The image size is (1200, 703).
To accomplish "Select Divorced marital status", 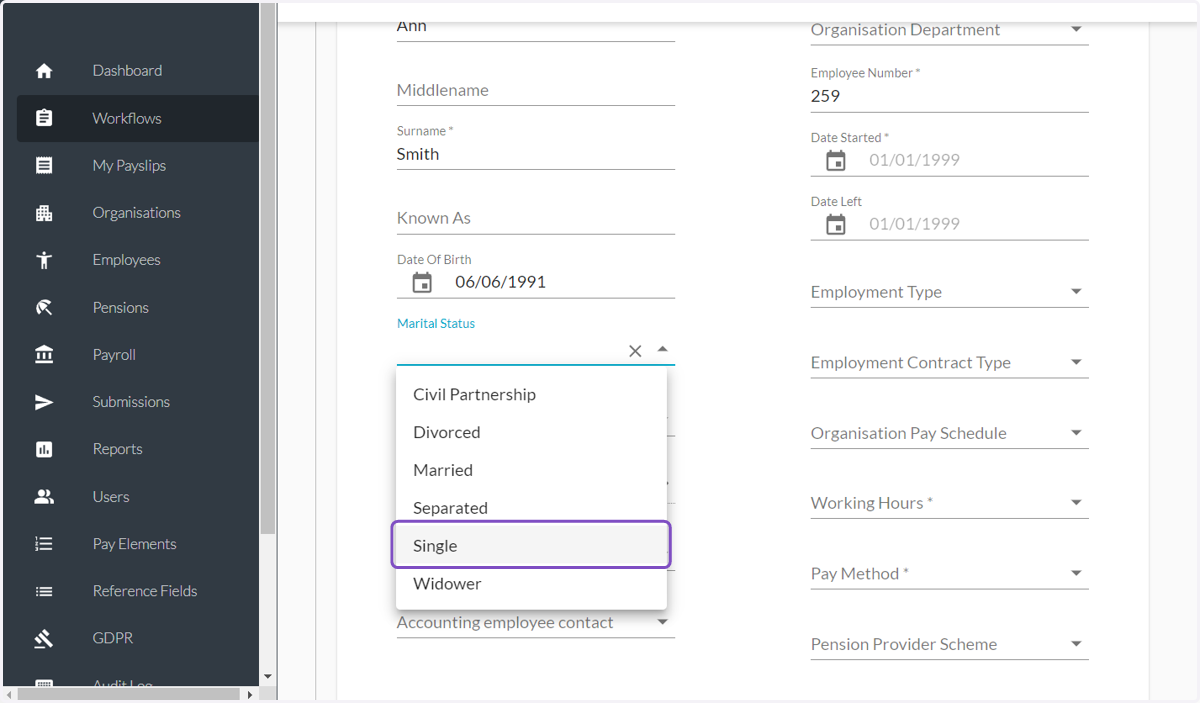I will point(531,432).
